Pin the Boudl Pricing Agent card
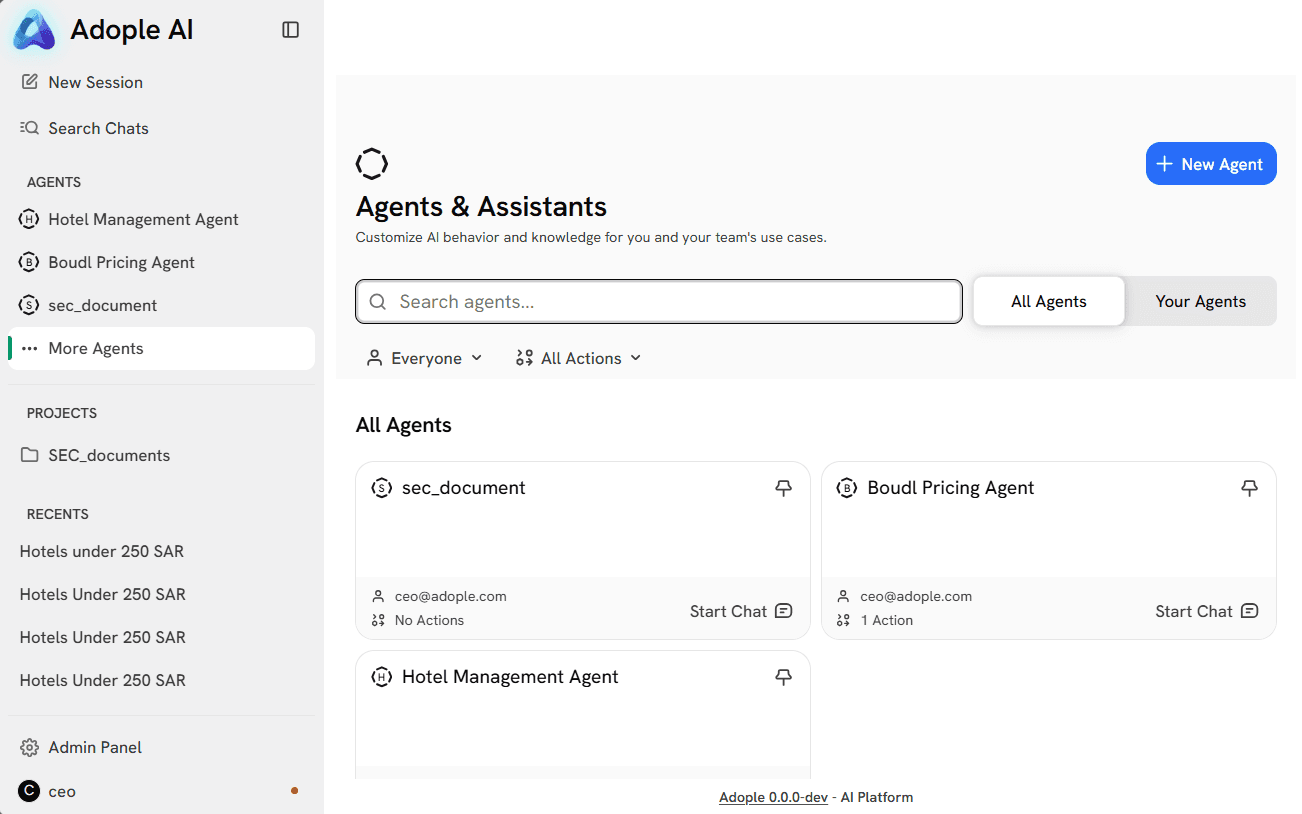Viewport: 1302px width, 814px height. point(1250,488)
